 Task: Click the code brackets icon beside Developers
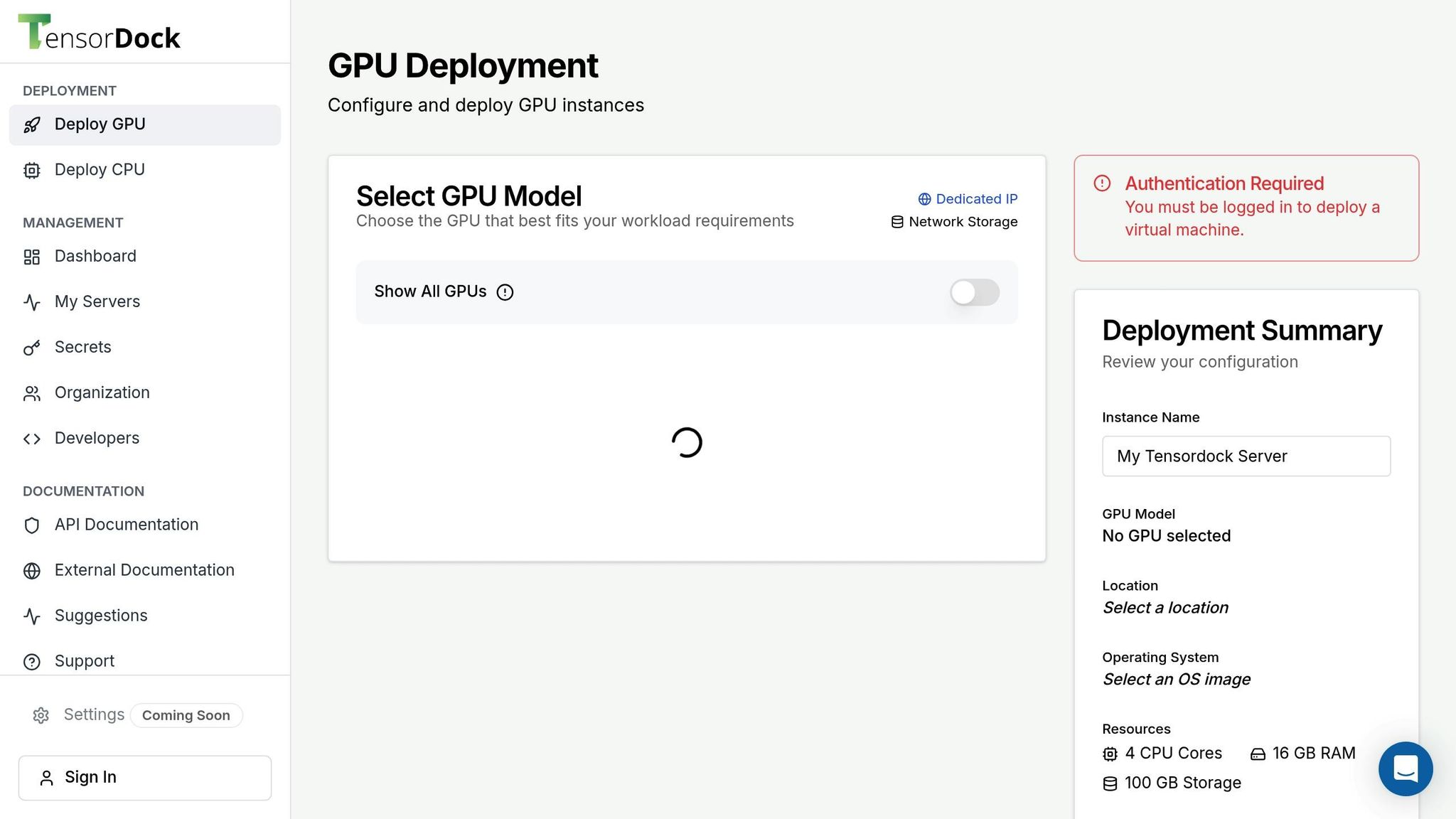32,439
